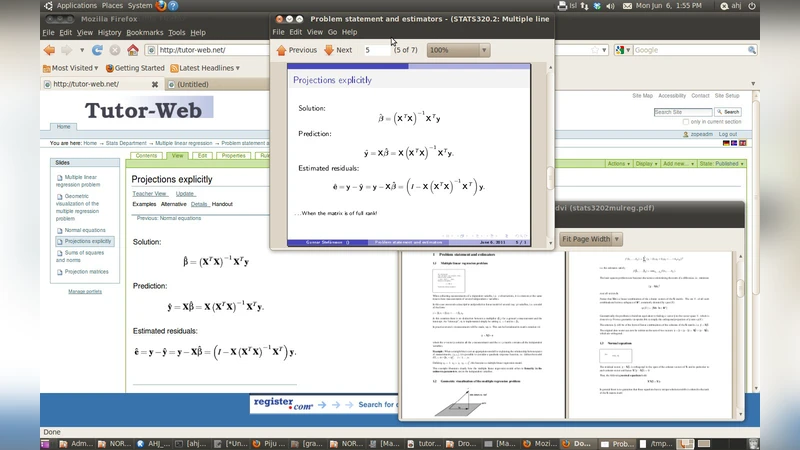Switch to the Contents tab
Image resolution: width=800 pixels, height=450 pixels.
[x=146, y=156]
